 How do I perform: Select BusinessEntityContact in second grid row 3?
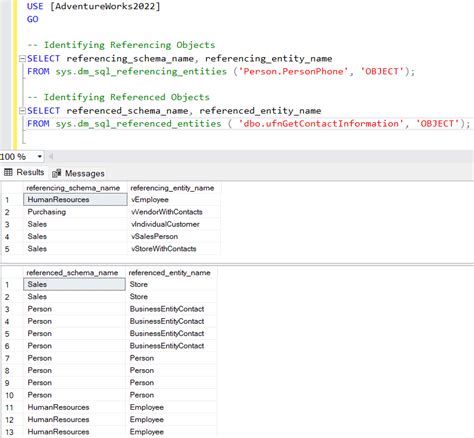pyautogui.click(x=171, y=309)
